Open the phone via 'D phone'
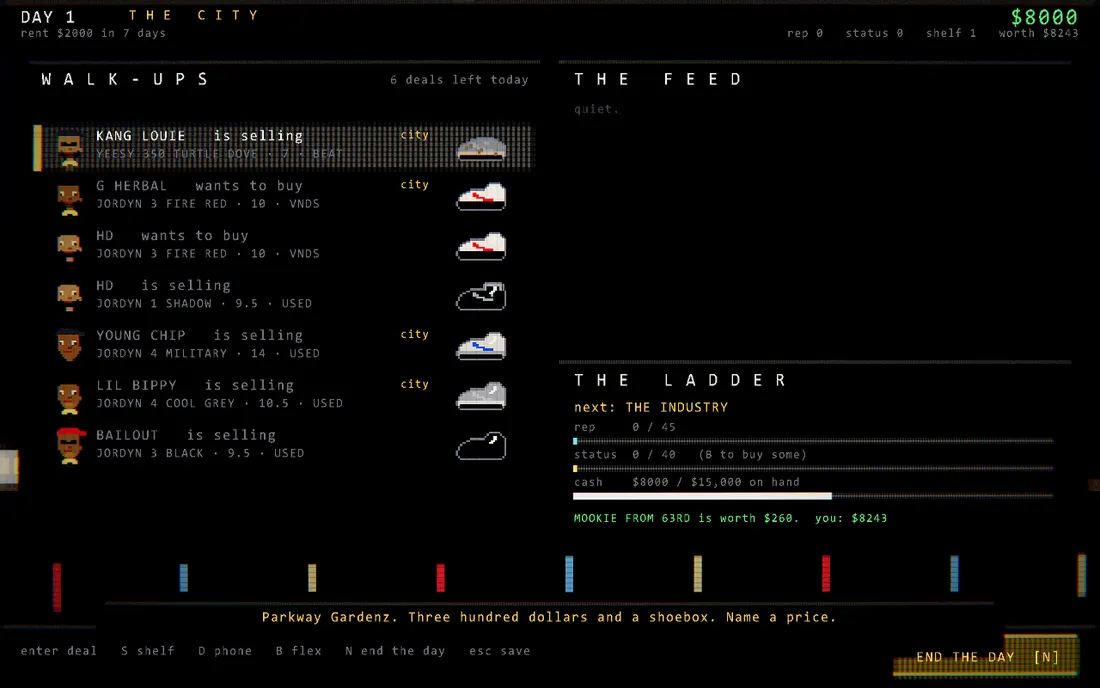This screenshot has height=688, width=1100. point(224,651)
